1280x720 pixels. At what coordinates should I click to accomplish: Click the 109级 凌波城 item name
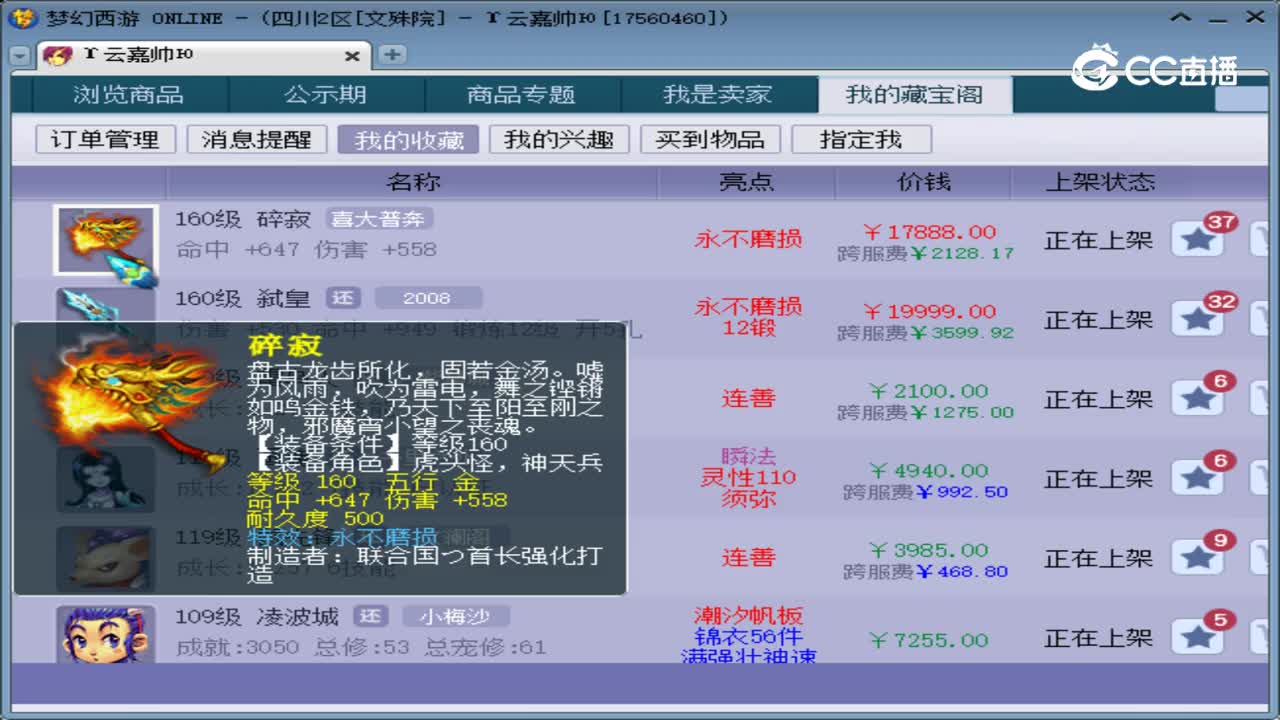[257, 617]
